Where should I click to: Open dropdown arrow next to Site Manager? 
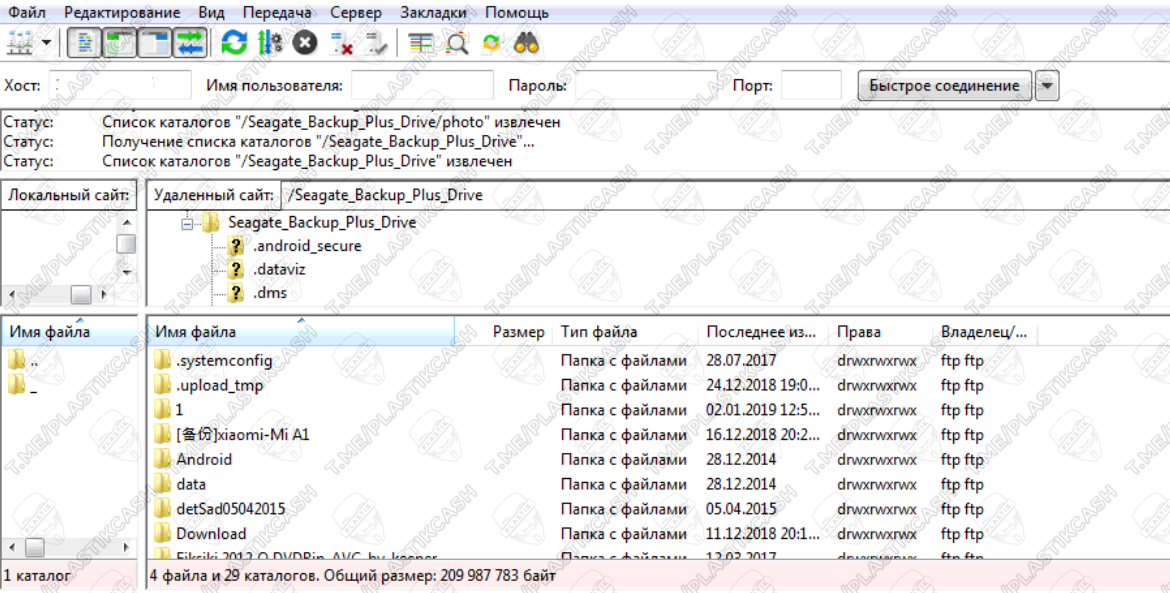click(x=46, y=42)
